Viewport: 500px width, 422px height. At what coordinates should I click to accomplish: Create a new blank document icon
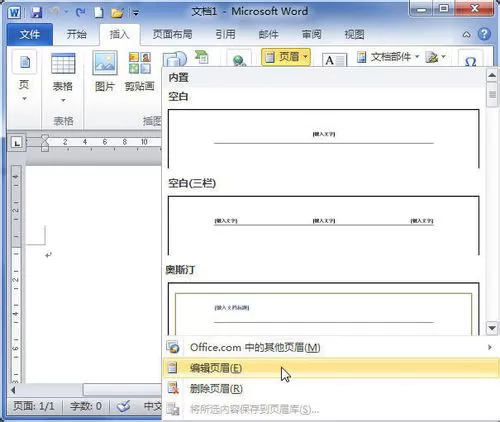point(99,13)
